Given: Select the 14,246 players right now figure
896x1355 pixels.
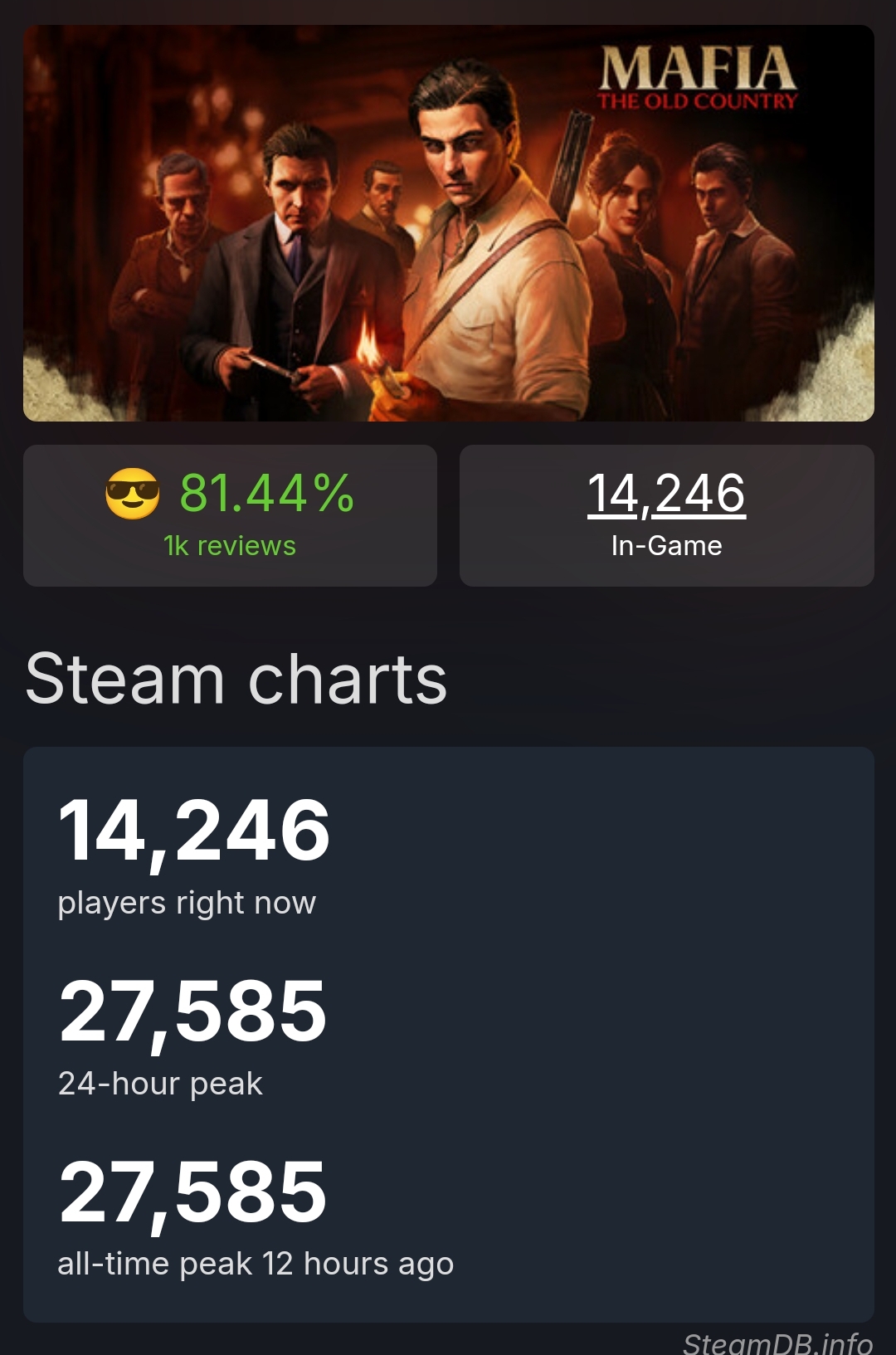Looking at the screenshot, I should point(194,831).
